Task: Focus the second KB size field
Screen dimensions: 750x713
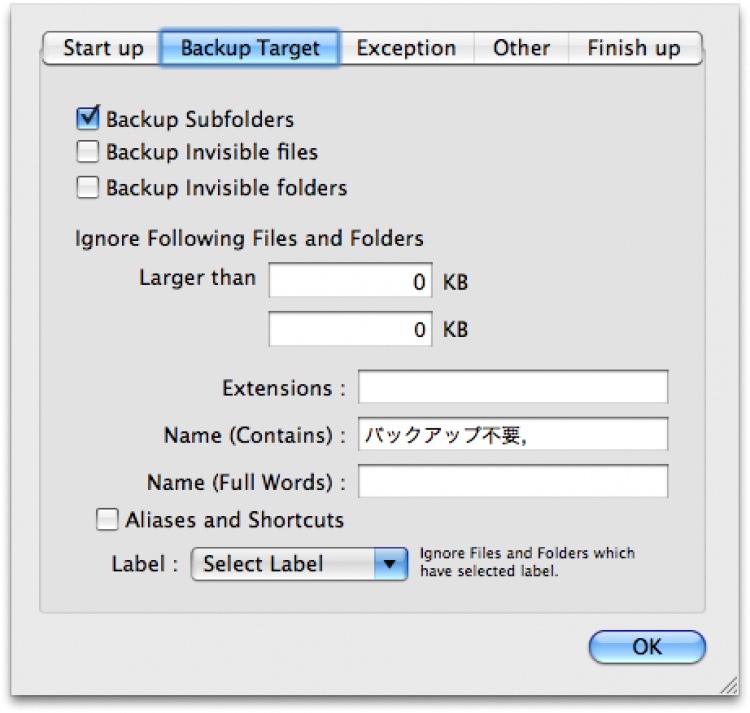Action: pyautogui.click(x=350, y=330)
